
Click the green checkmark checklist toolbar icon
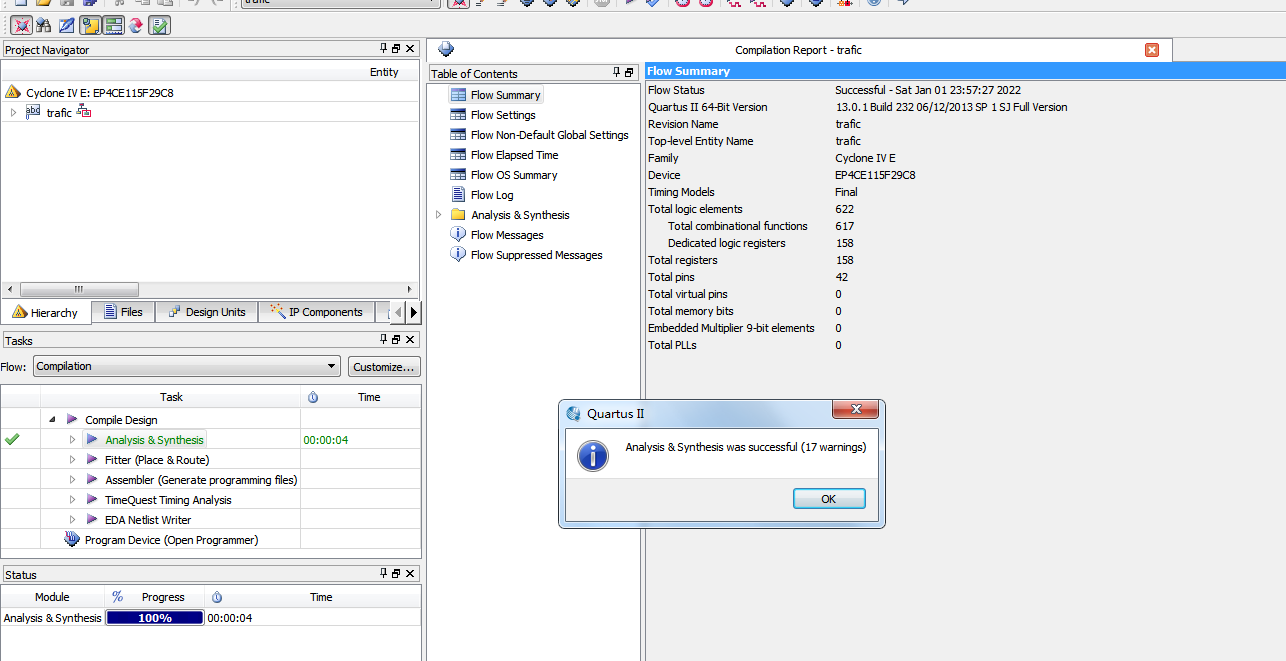(159, 25)
